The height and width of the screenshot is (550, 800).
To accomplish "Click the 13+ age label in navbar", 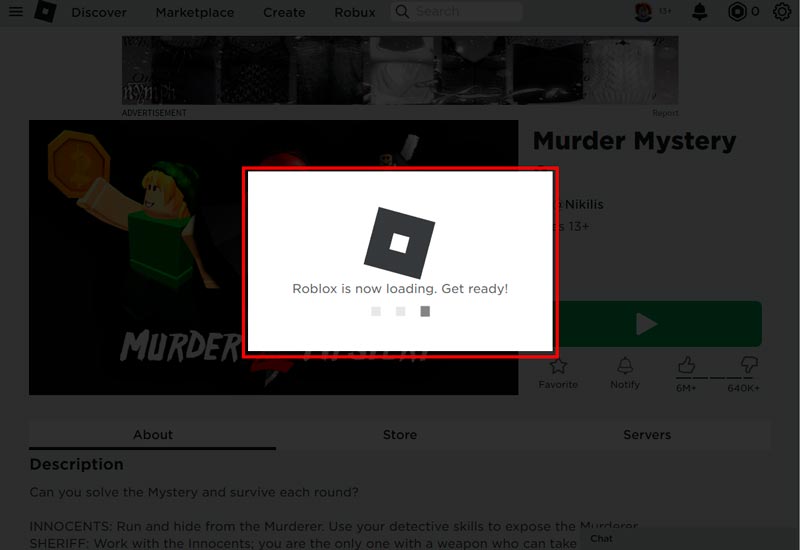I will pos(665,11).
